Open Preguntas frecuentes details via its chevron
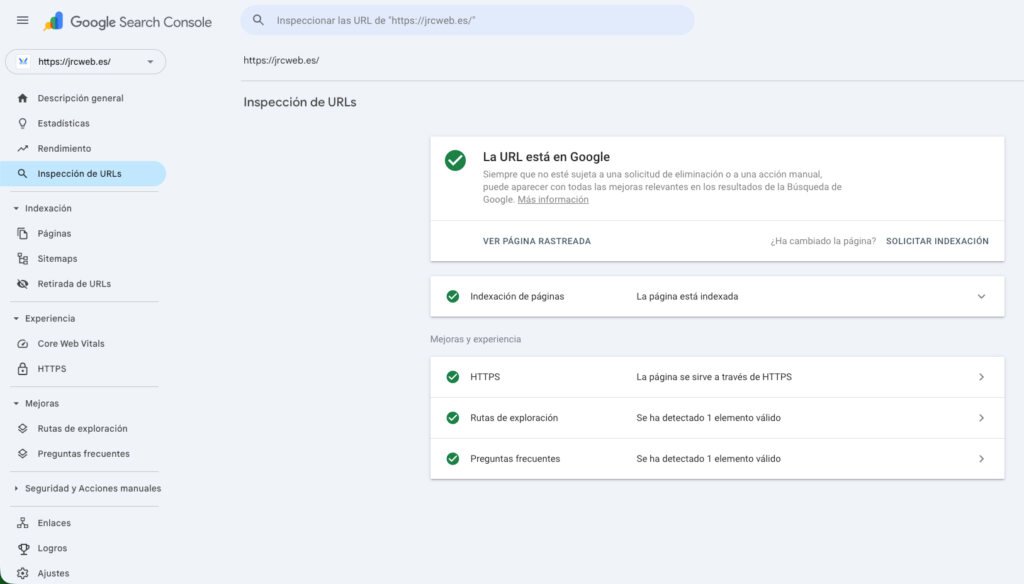The height and width of the screenshot is (584, 1024). 981,459
